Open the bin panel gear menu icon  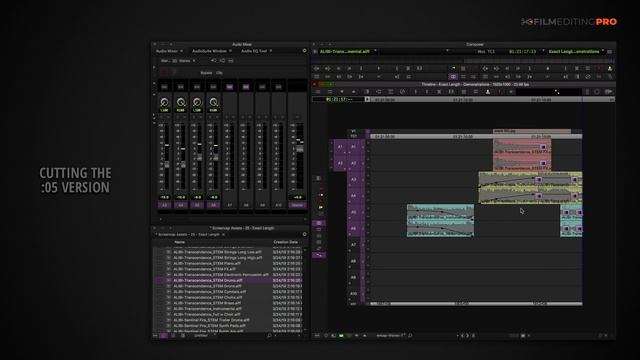pos(304,234)
